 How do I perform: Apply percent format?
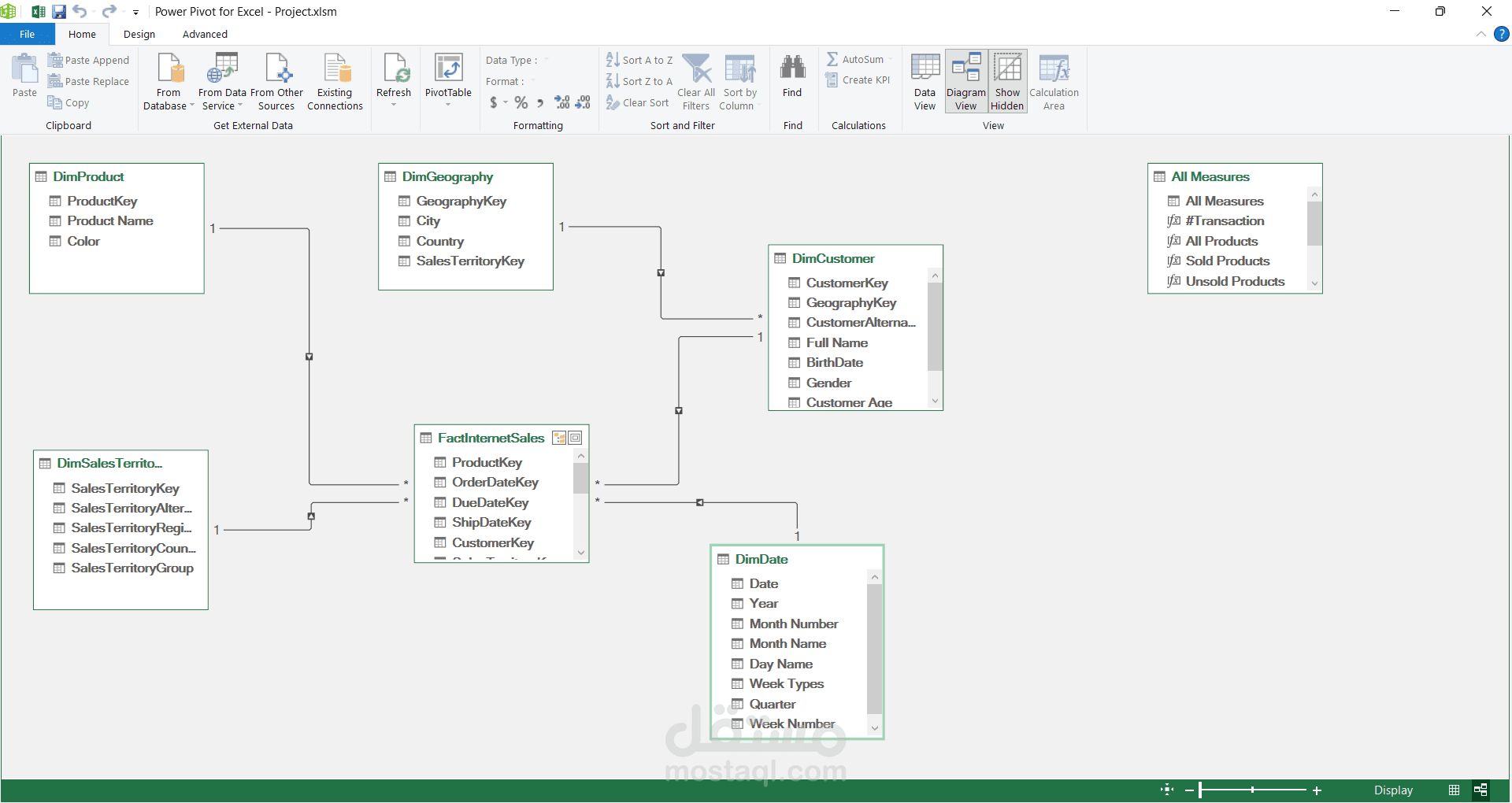521,102
